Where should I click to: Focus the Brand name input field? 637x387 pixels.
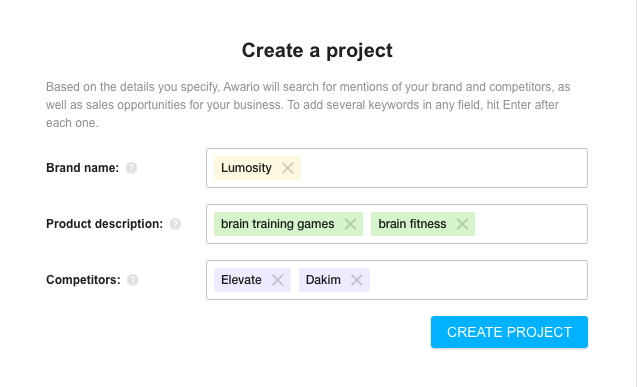(x=443, y=168)
